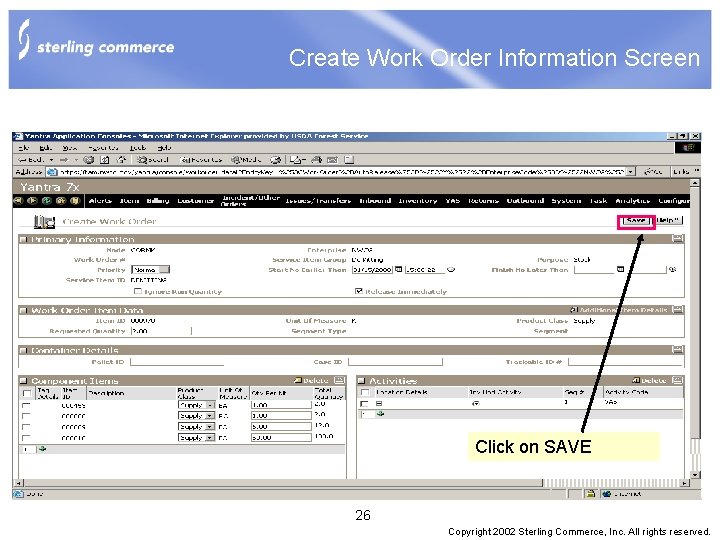Click the Discuss toolbar icon
The image size is (720, 540).
click(x=349, y=160)
